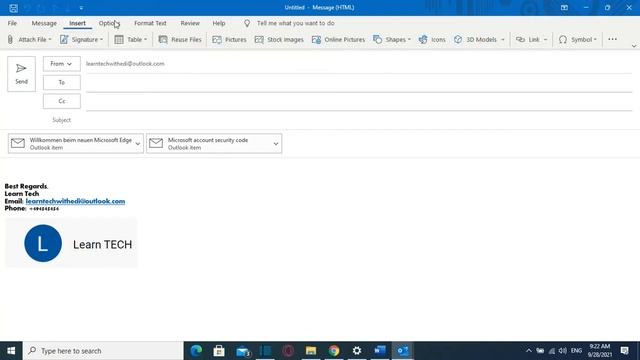Viewport: 640px width, 360px height.
Task: Open Stock Images
Action: coord(279,40)
